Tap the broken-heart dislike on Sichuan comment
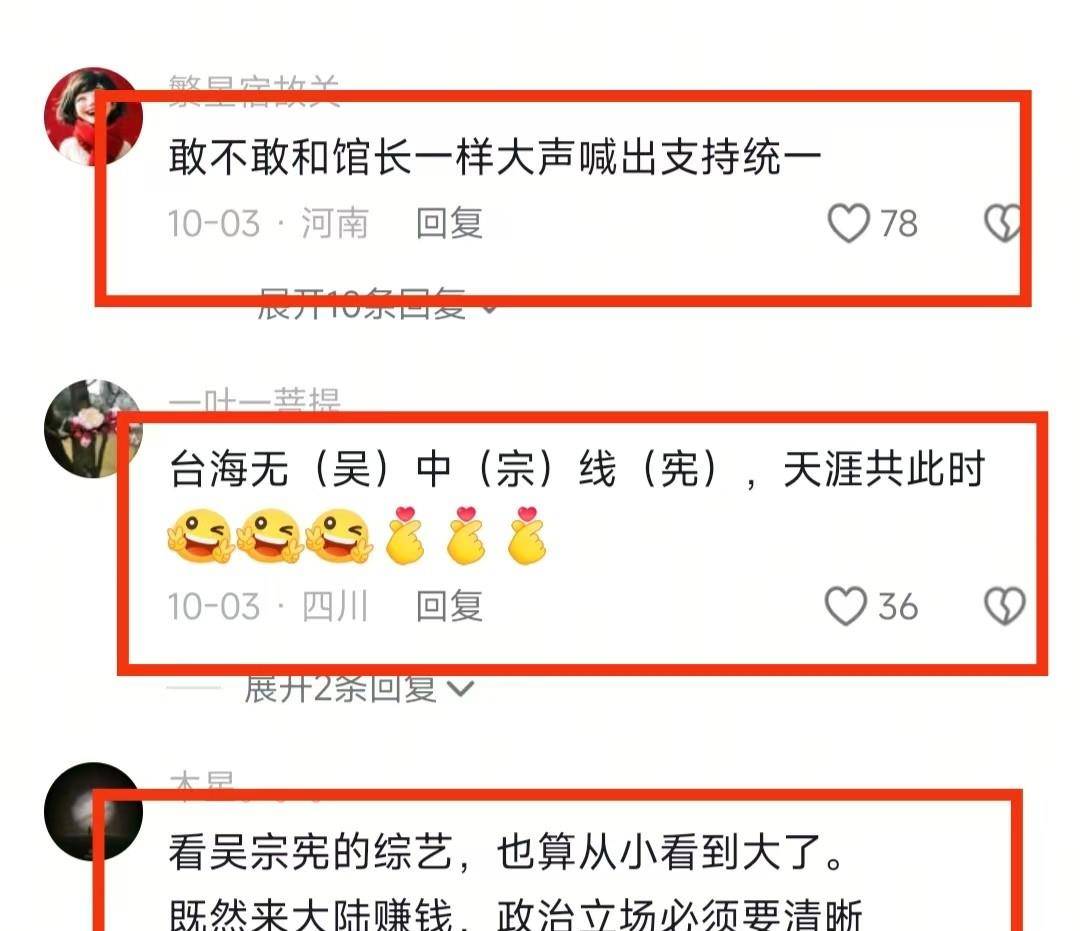1080x931 pixels. 1005,606
